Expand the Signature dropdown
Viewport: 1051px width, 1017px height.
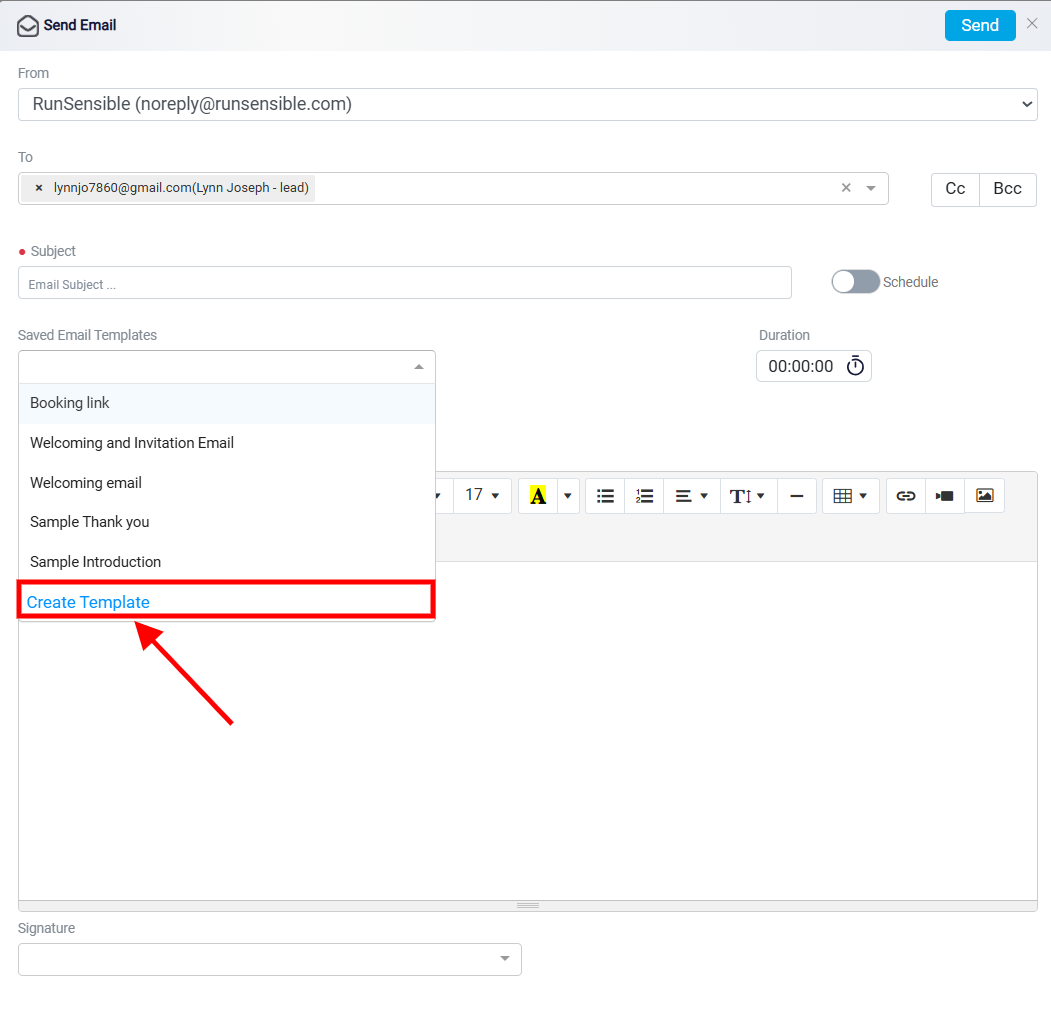coord(269,959)
